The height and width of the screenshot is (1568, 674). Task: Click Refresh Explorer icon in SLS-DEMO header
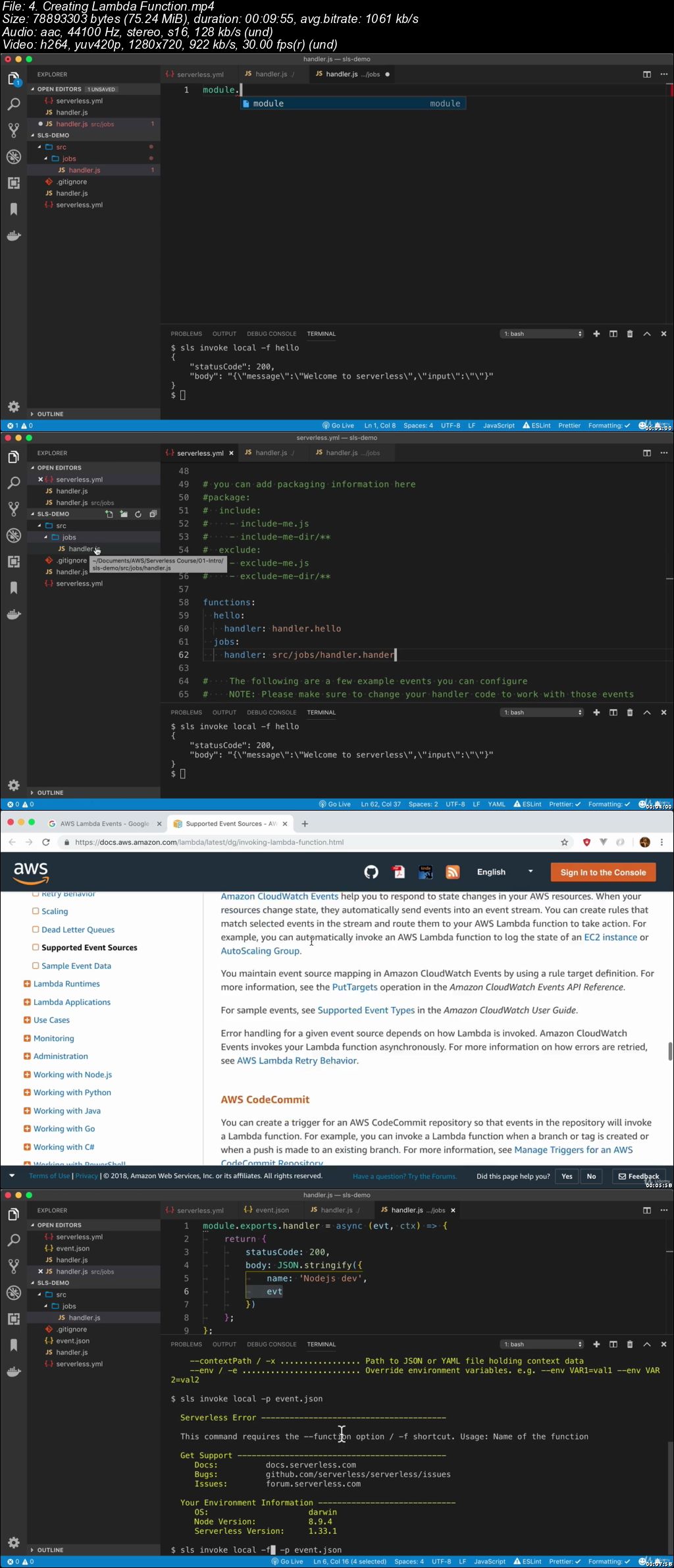pyautogui.click(x=138, y=514)
